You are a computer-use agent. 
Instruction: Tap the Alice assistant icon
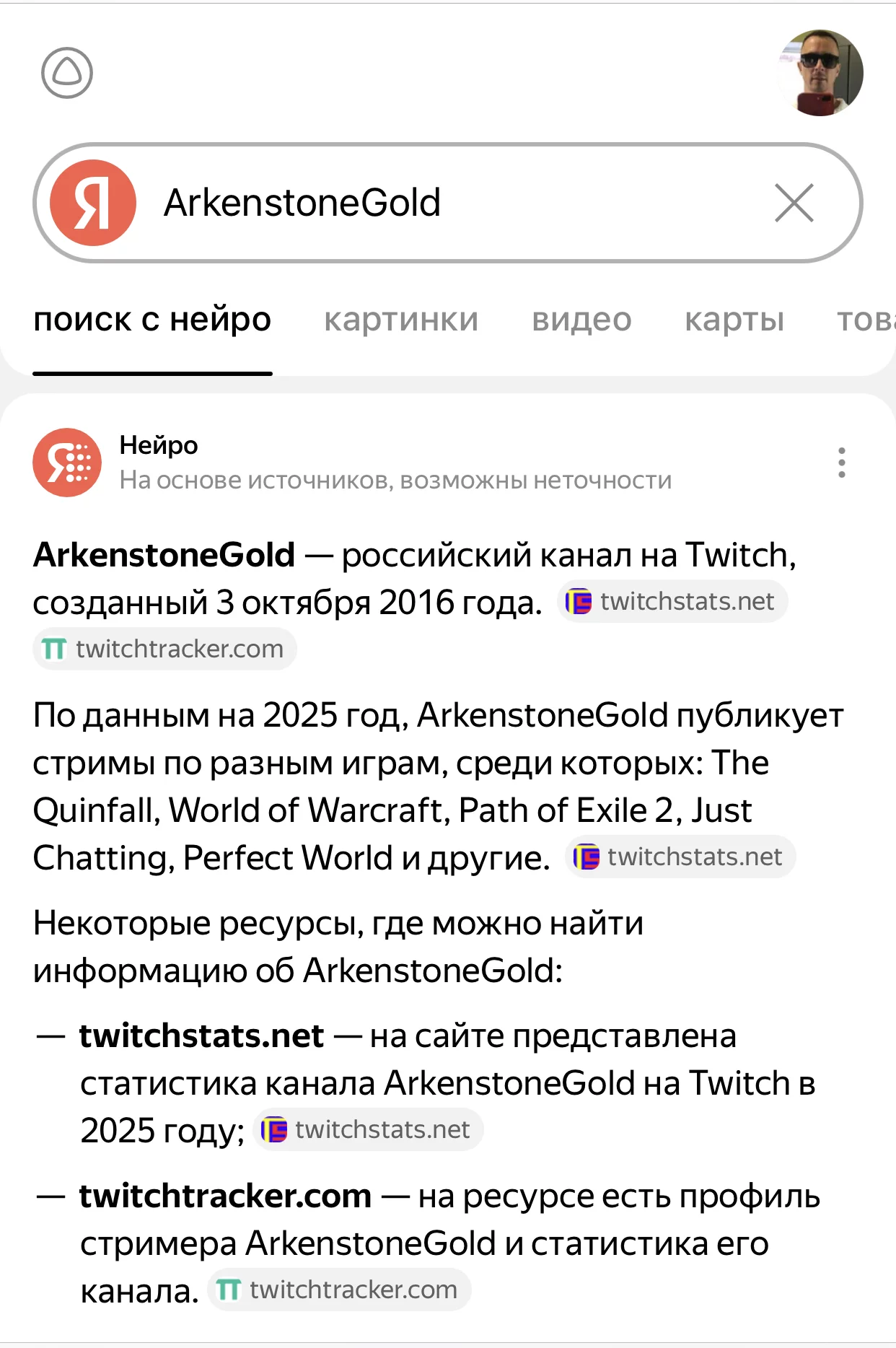click(67, 73)
